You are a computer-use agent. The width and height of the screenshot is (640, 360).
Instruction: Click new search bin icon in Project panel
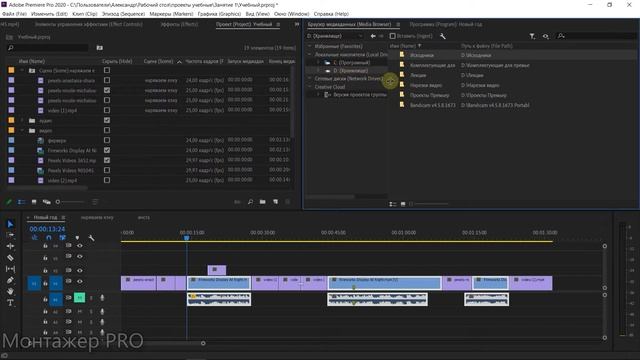coord(100,48)
